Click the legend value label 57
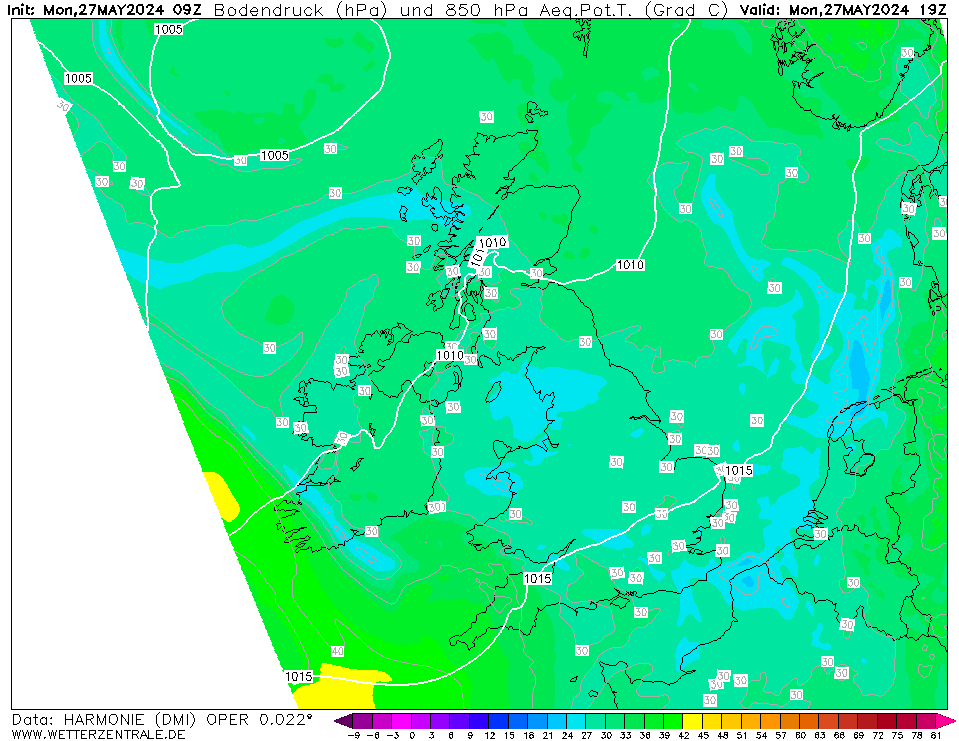 click(780, 735)
